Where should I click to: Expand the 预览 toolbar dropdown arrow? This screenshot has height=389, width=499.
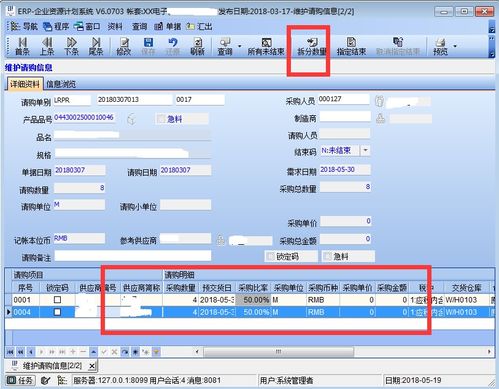coord(455,46)
